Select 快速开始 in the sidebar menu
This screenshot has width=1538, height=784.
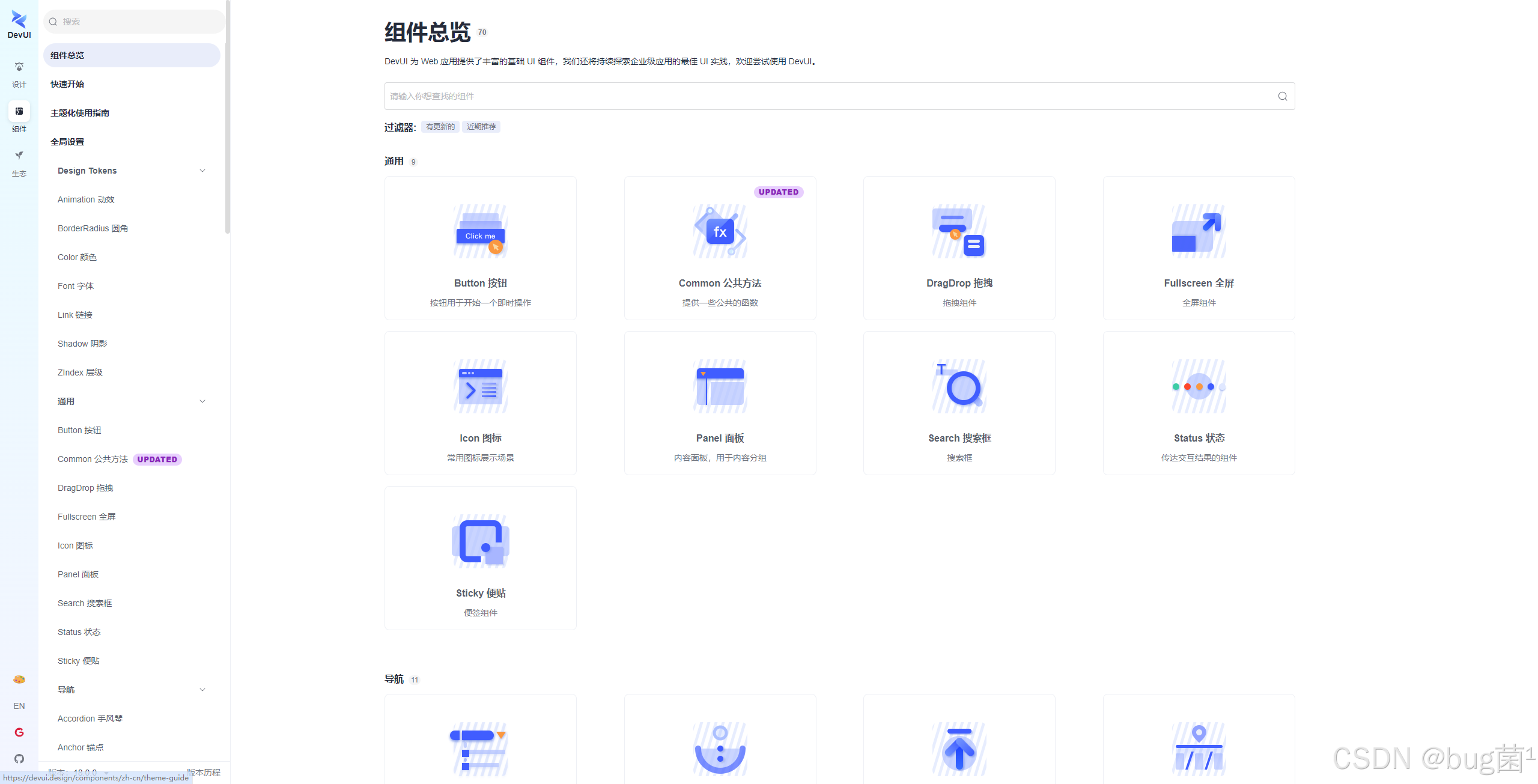67,84
